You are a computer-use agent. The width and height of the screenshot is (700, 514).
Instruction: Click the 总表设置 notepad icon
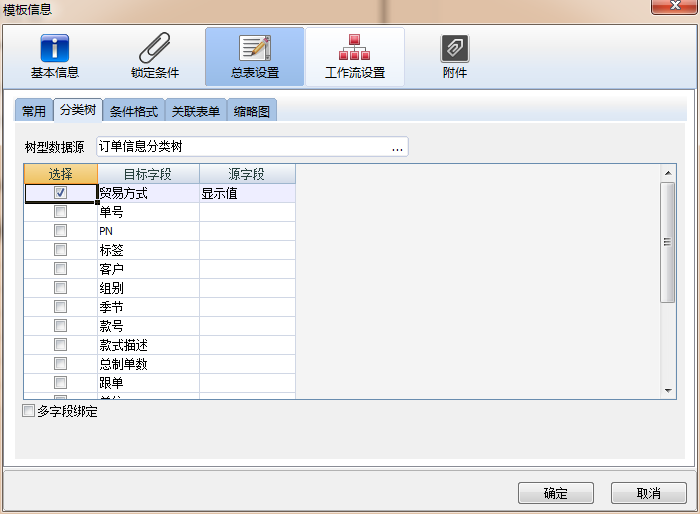[254, 48]
